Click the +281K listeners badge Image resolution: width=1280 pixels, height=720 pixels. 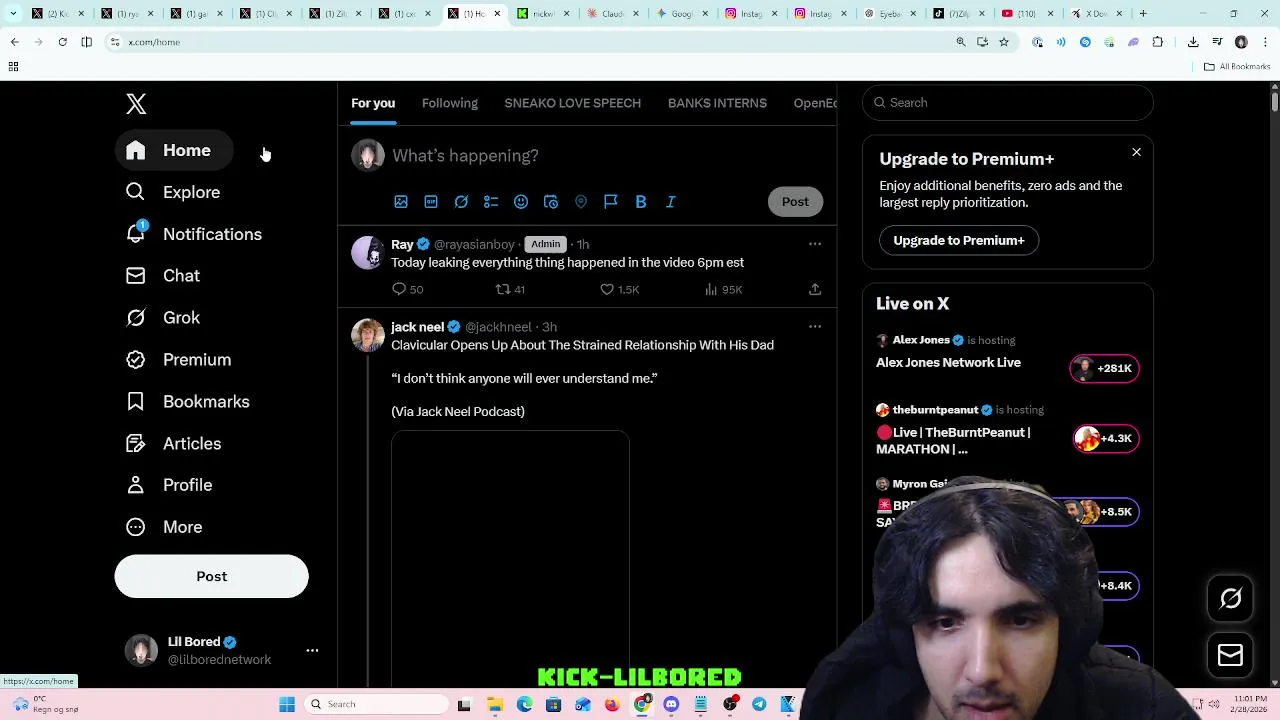1104,369
